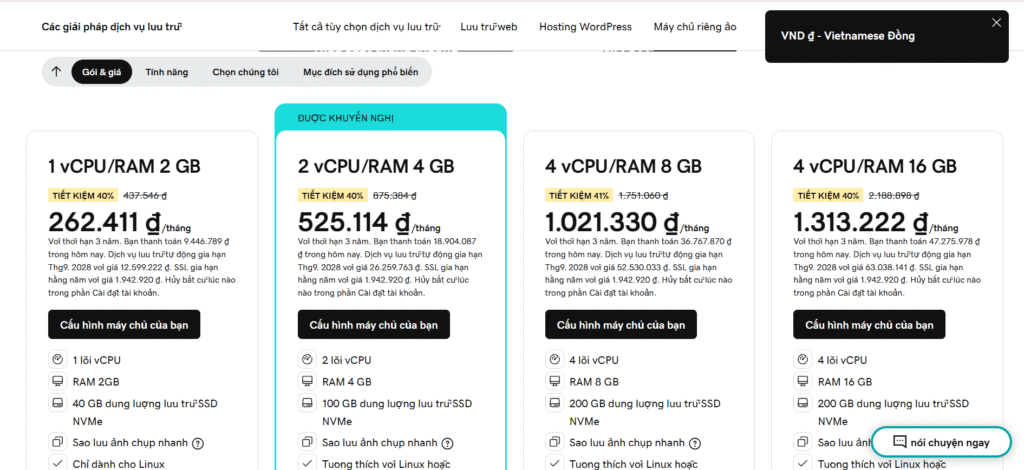Click help icon beside first plan's snapshot backup
Screen dimensions: 1024x470
point(198,443)
